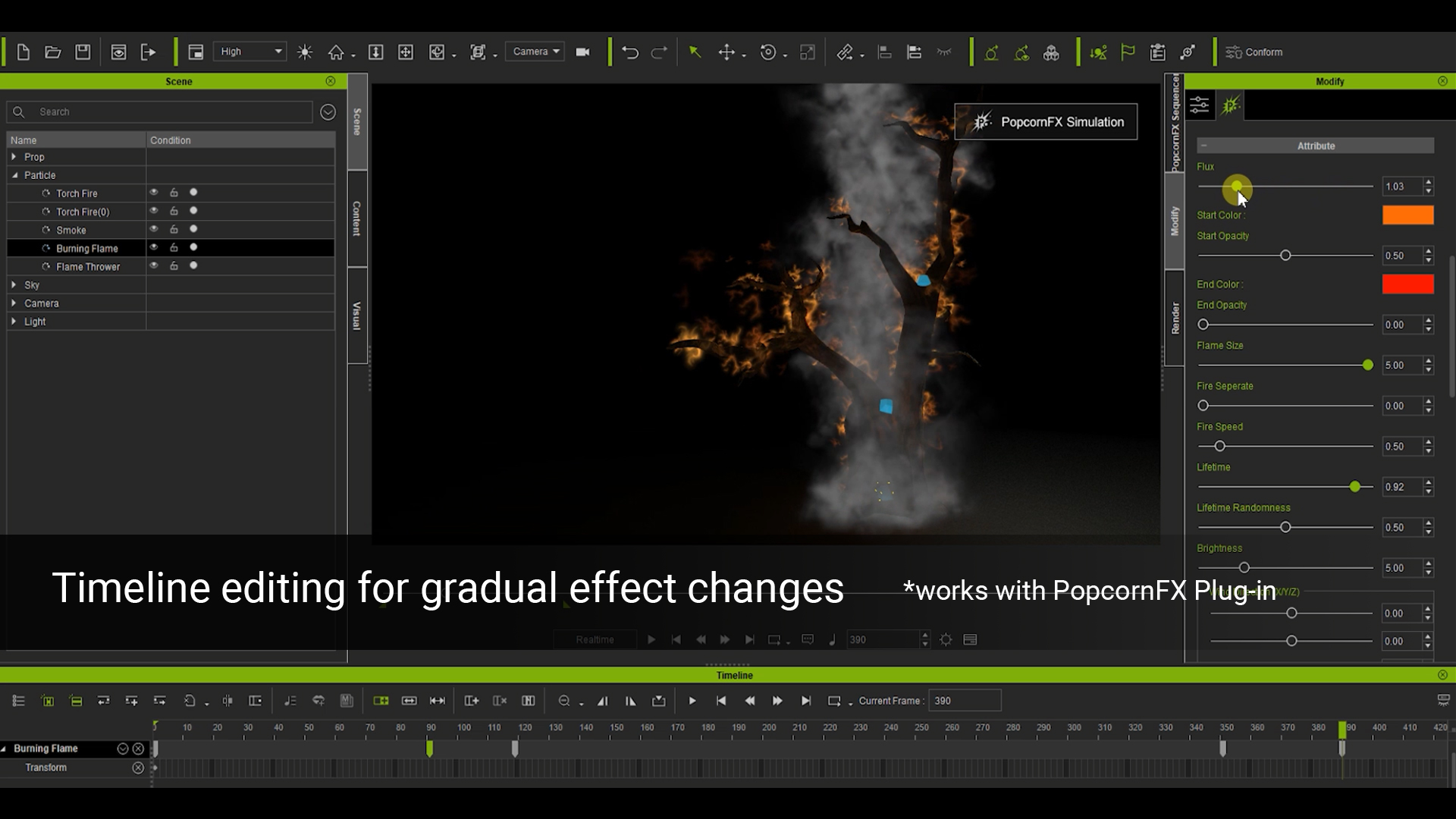Click the timeline track list icon
Viewport: 1456px width, 819px height.
tap(18, 701)
